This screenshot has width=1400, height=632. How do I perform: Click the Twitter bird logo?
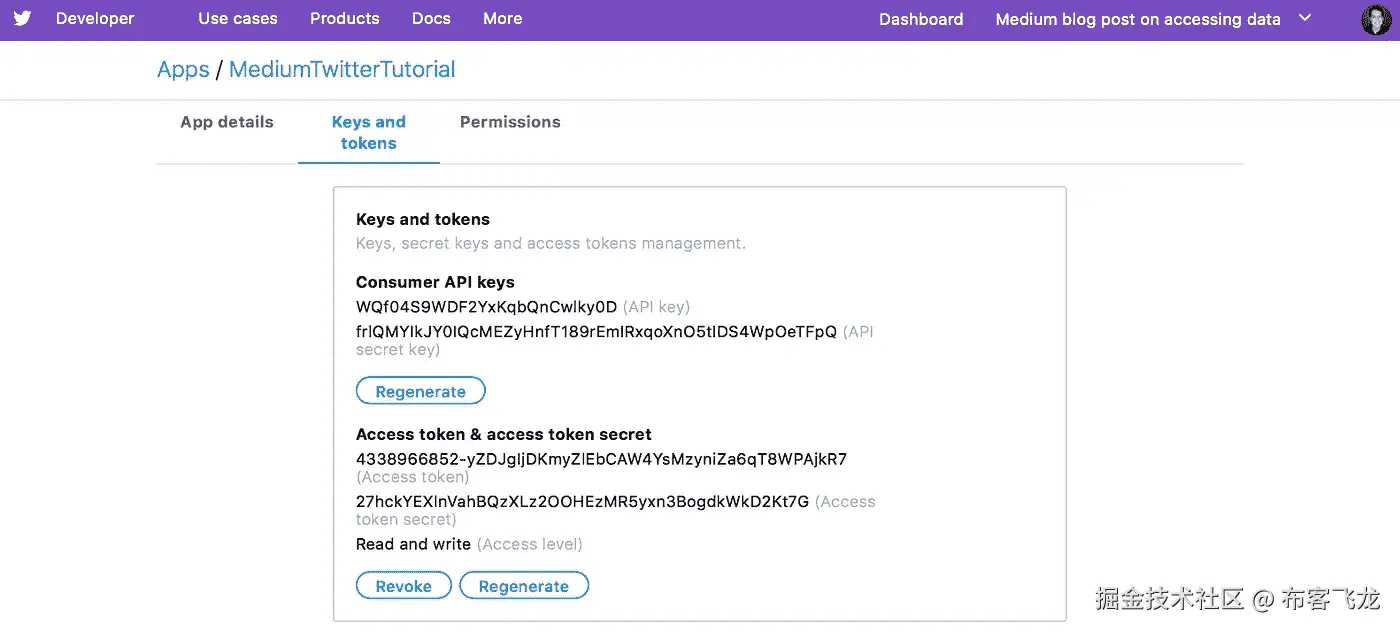[22, 19]
